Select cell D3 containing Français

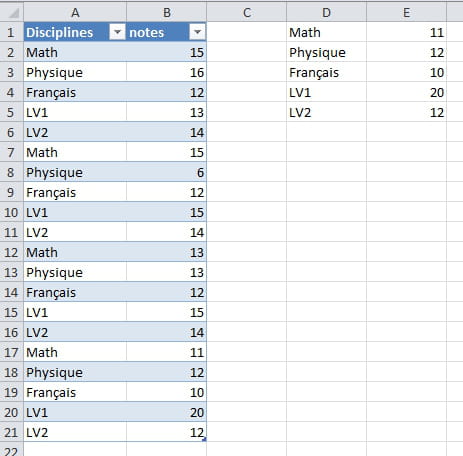[x=326, y=72]
